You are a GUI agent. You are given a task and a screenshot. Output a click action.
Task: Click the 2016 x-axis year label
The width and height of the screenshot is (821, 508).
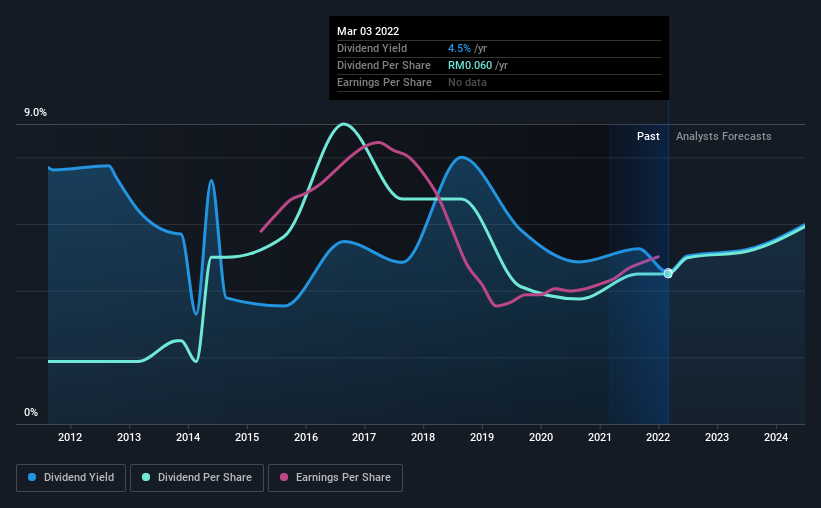point(306,437)
